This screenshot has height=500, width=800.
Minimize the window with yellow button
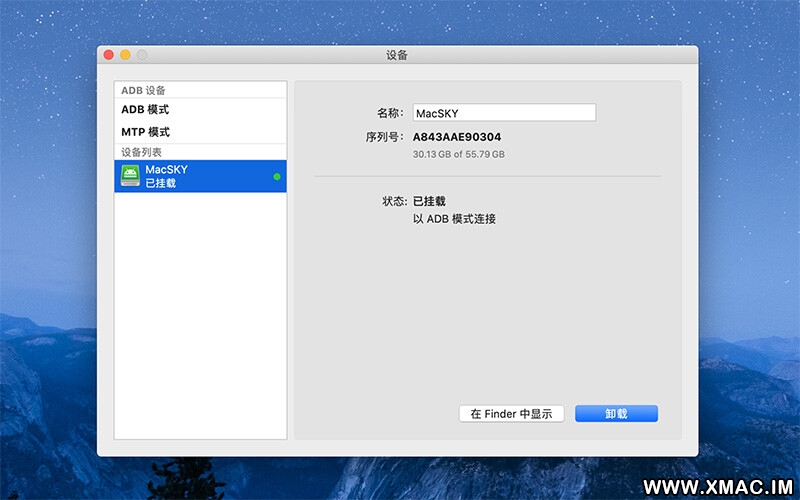coord(126,55)
